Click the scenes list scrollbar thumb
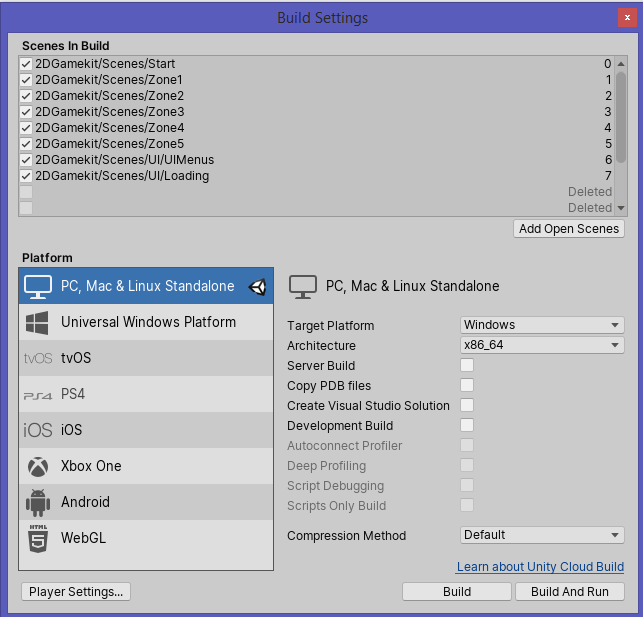The width and height of the screenshot is (643, 617). point(621,117)
